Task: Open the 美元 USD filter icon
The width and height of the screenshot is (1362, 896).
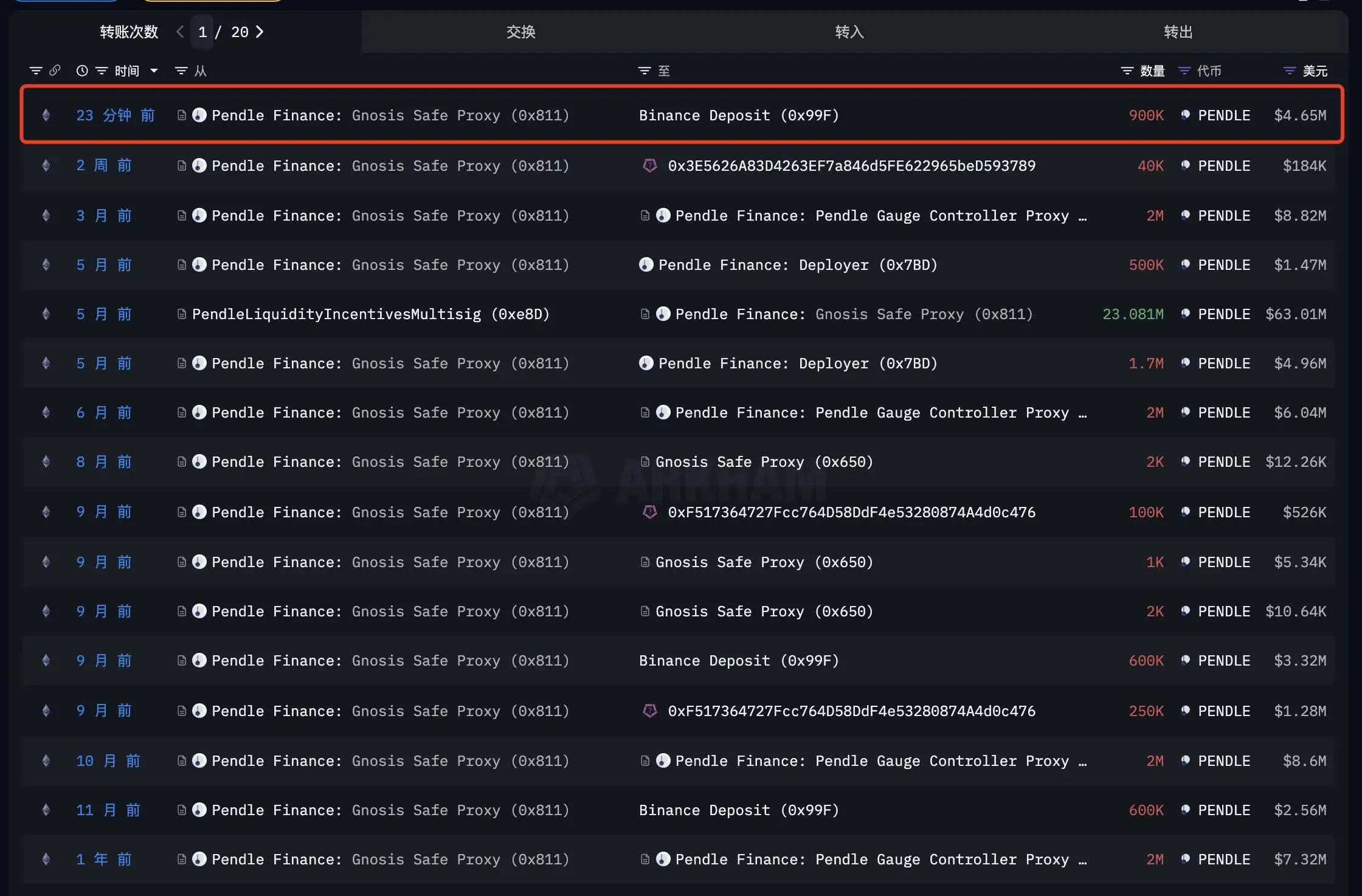Action: point(1289,71)
